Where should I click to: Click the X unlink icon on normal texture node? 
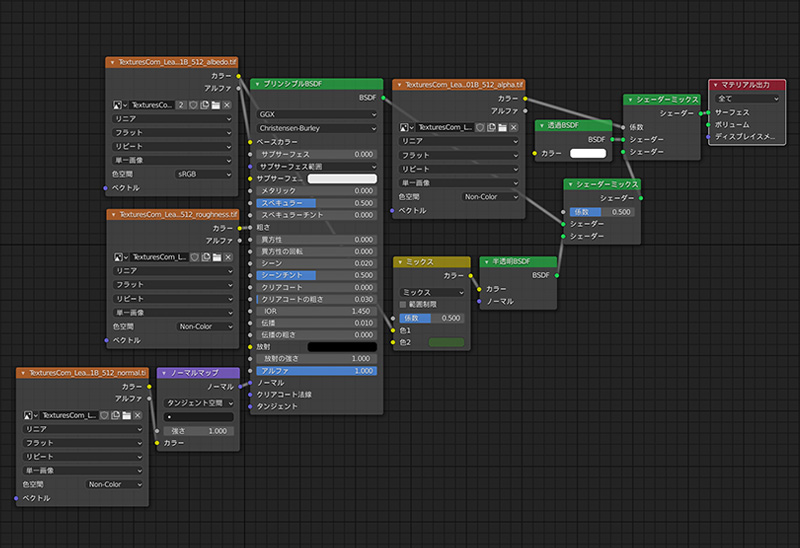[x=138, y=415]
